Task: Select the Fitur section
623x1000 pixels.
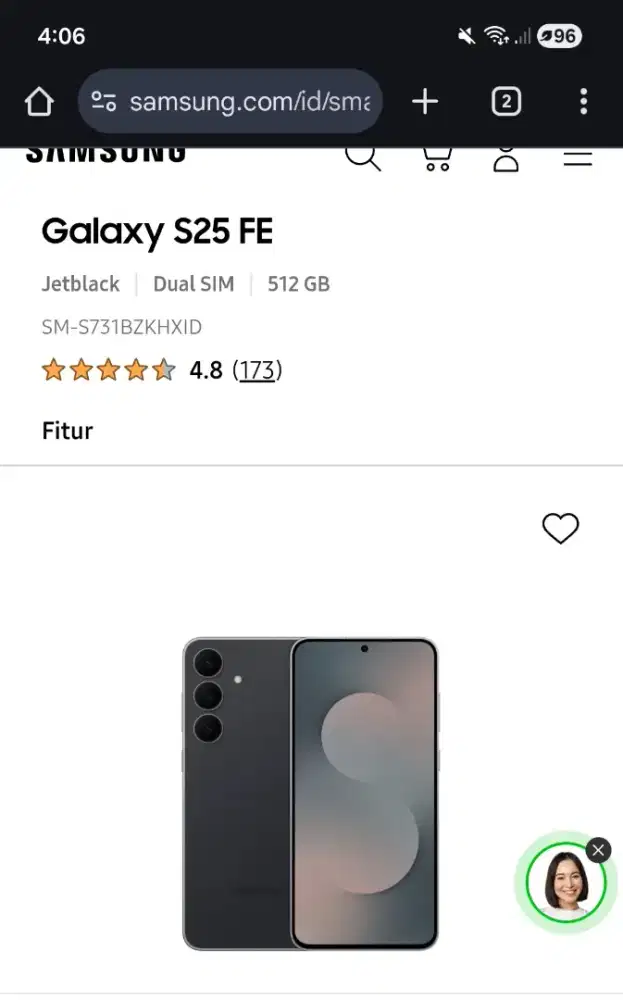Action: 66,430
